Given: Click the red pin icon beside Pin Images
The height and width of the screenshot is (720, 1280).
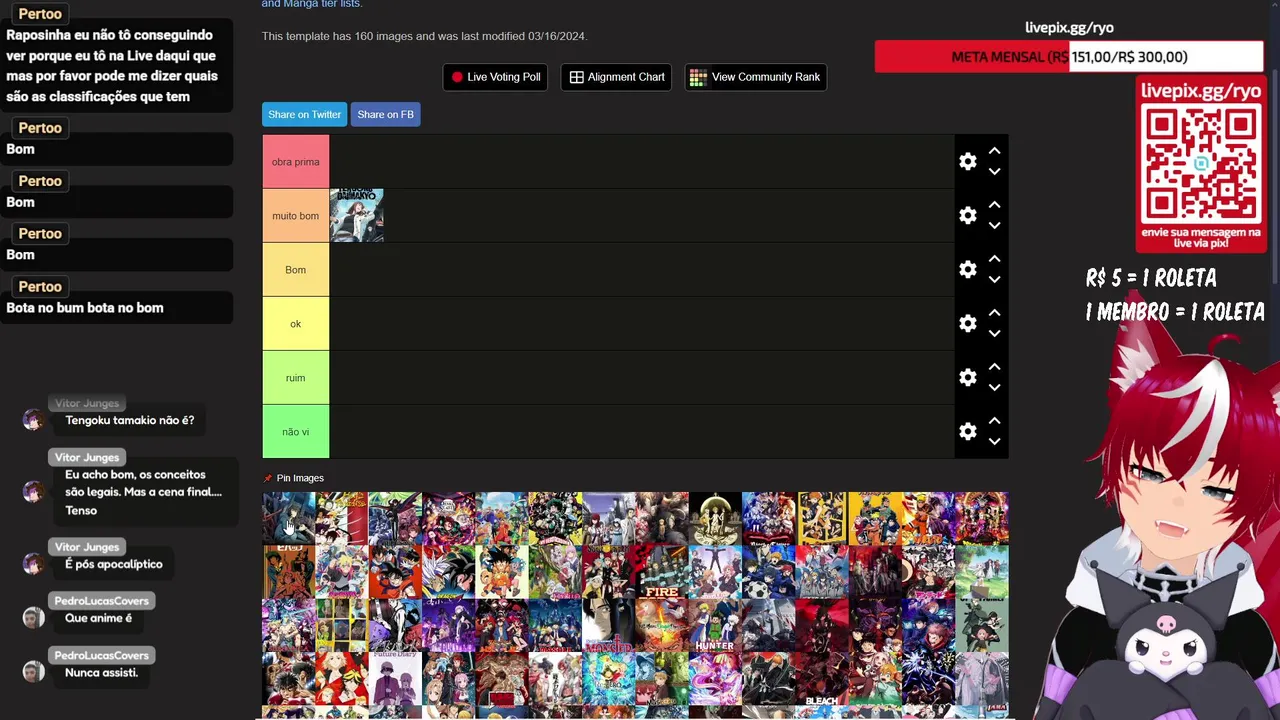Looking at the screenshot, I should (268, 478).
